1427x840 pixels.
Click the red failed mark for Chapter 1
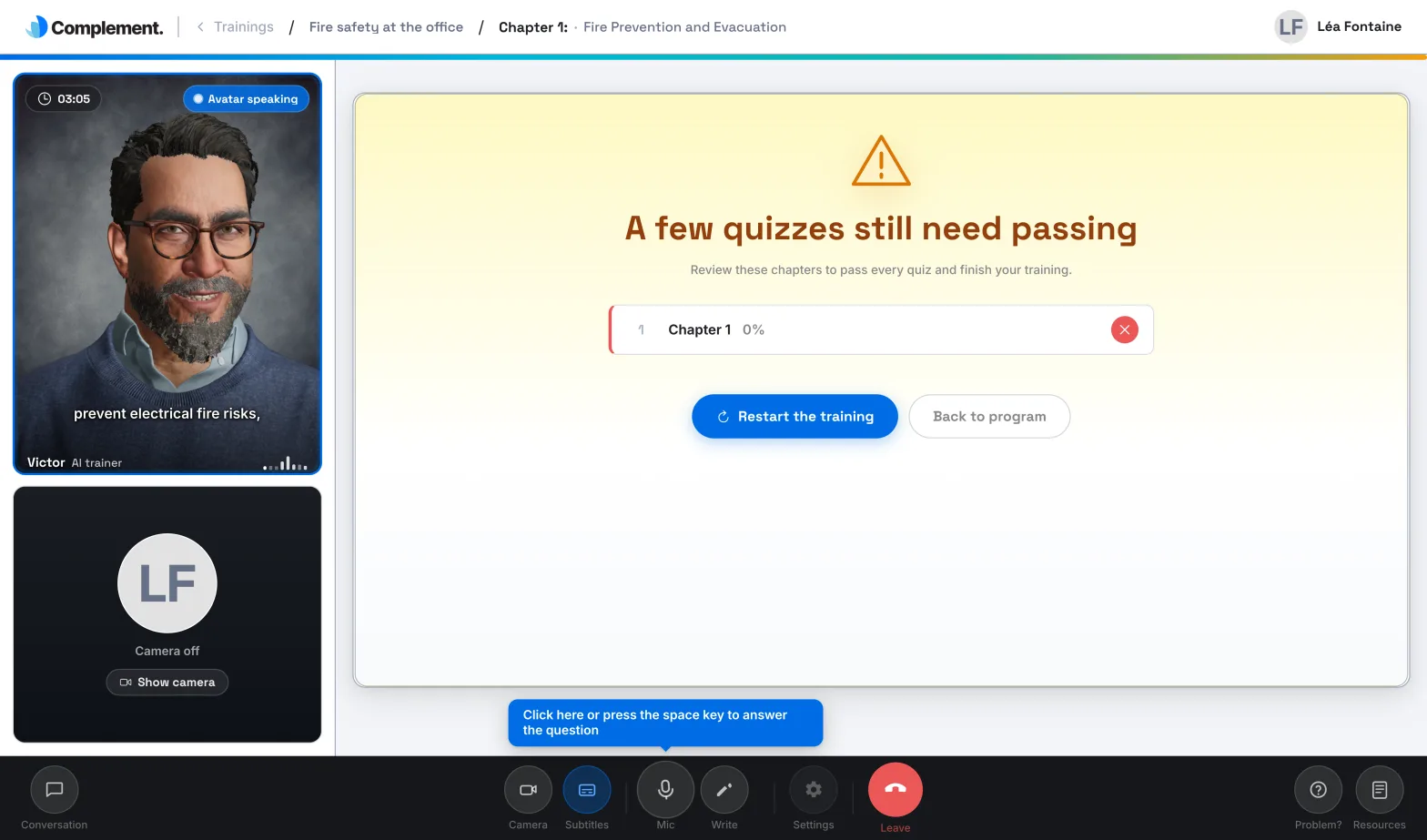[x=1125, y=329]
